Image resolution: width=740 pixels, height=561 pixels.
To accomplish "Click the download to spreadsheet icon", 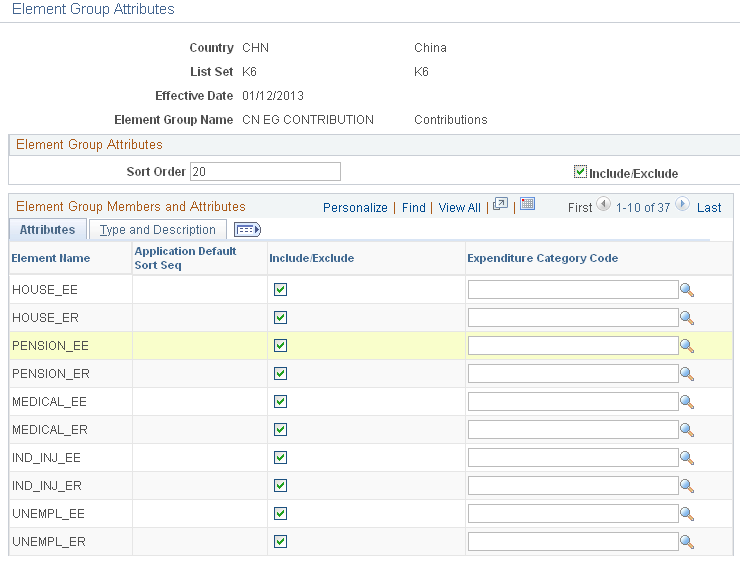I will pyautogui.click(x=527, y=204).
